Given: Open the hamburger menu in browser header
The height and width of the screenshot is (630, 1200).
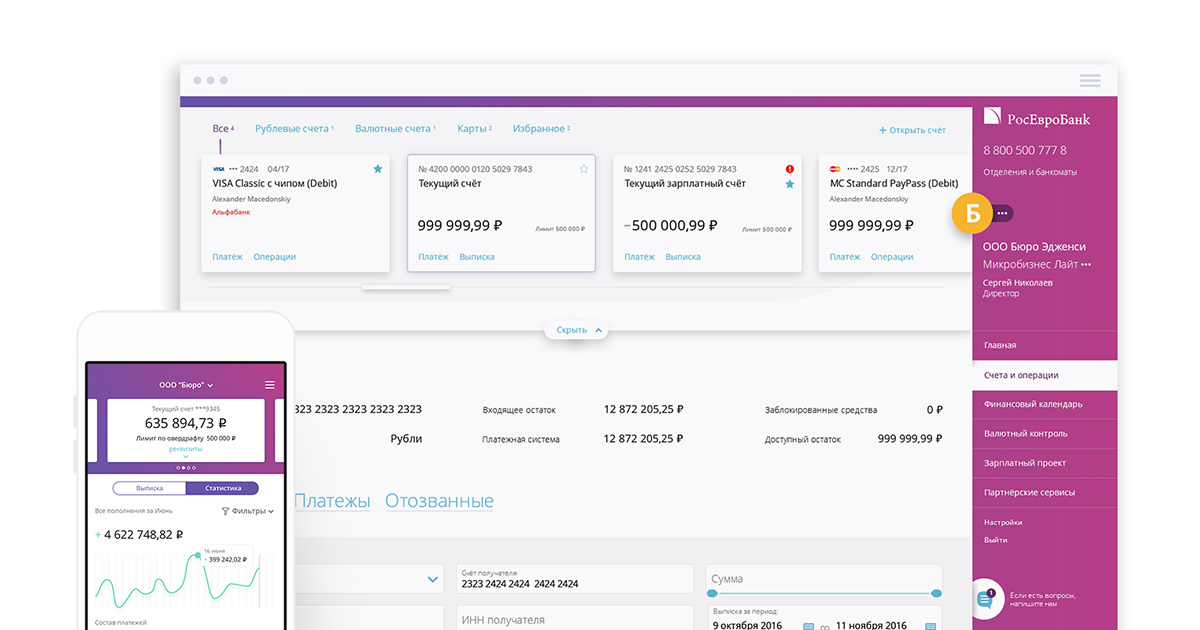Looking at the screenshot, I should pyautogui.click(x=1090, y=80).
